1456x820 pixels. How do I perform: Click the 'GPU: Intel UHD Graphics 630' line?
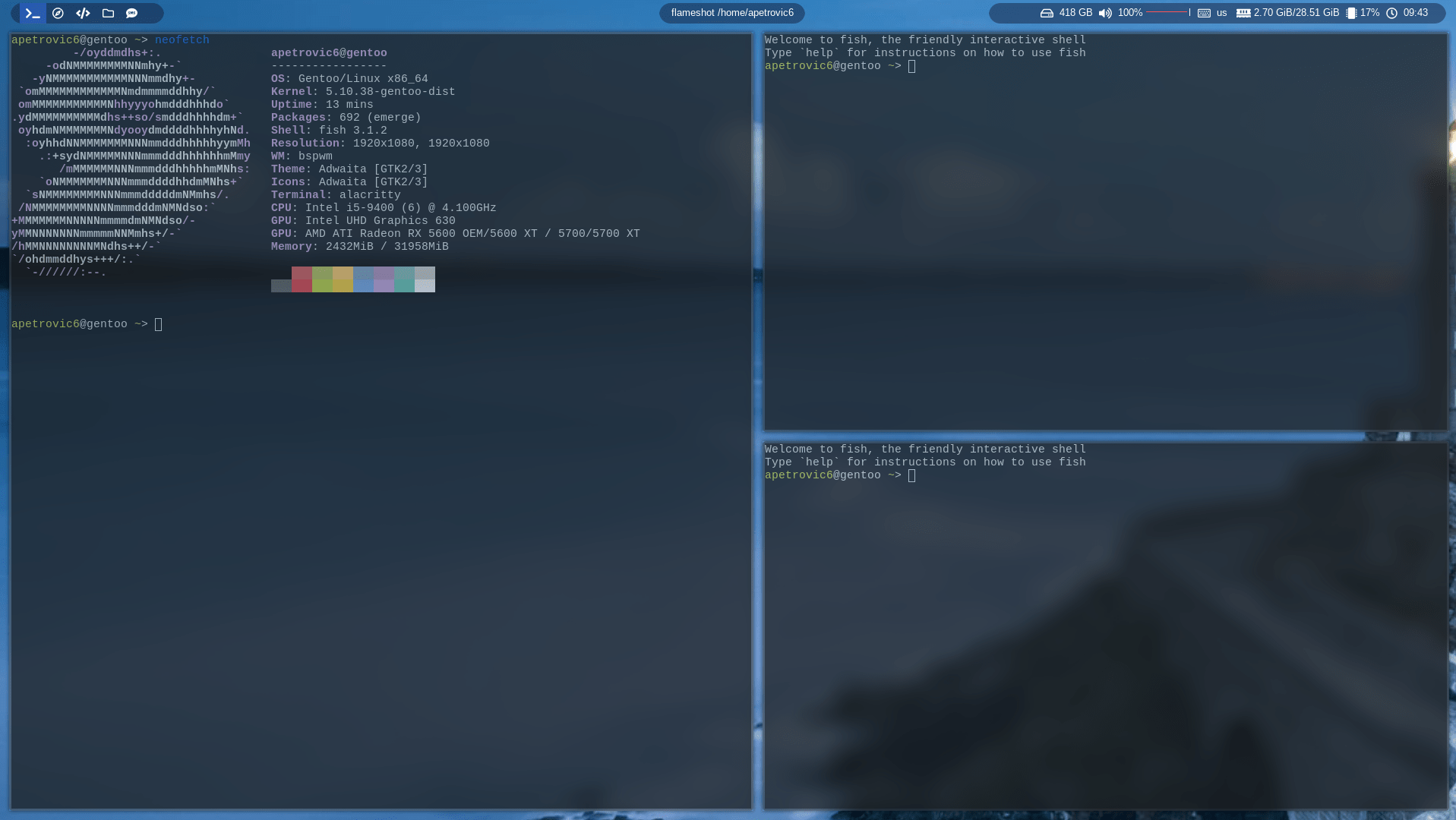click(363, 221)
